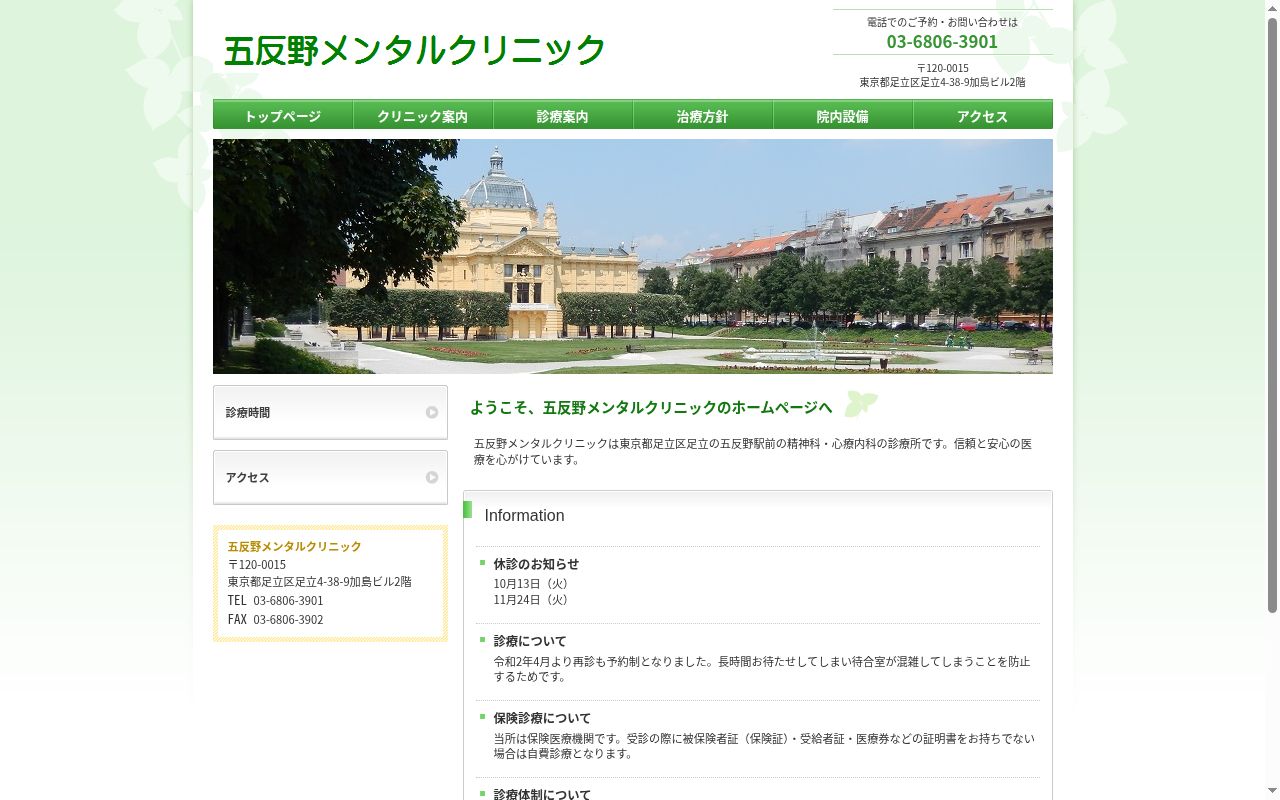Viewport: 1280px width, 800px height.
Task: Click the welcome heading ようこそ、五反野メンタルクリニック
Action: click(x=650, y=408)
